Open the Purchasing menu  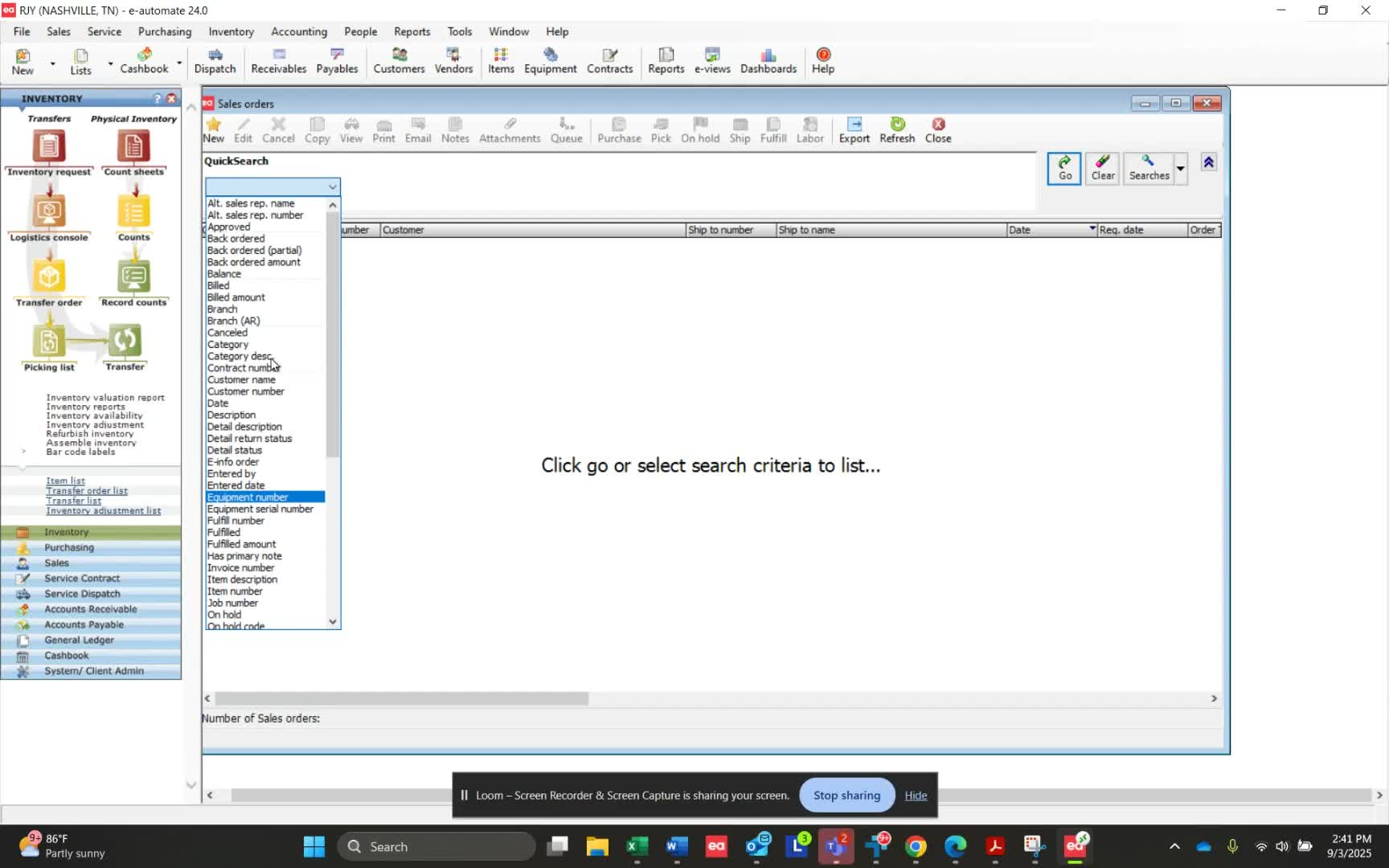tap(165, 31)
